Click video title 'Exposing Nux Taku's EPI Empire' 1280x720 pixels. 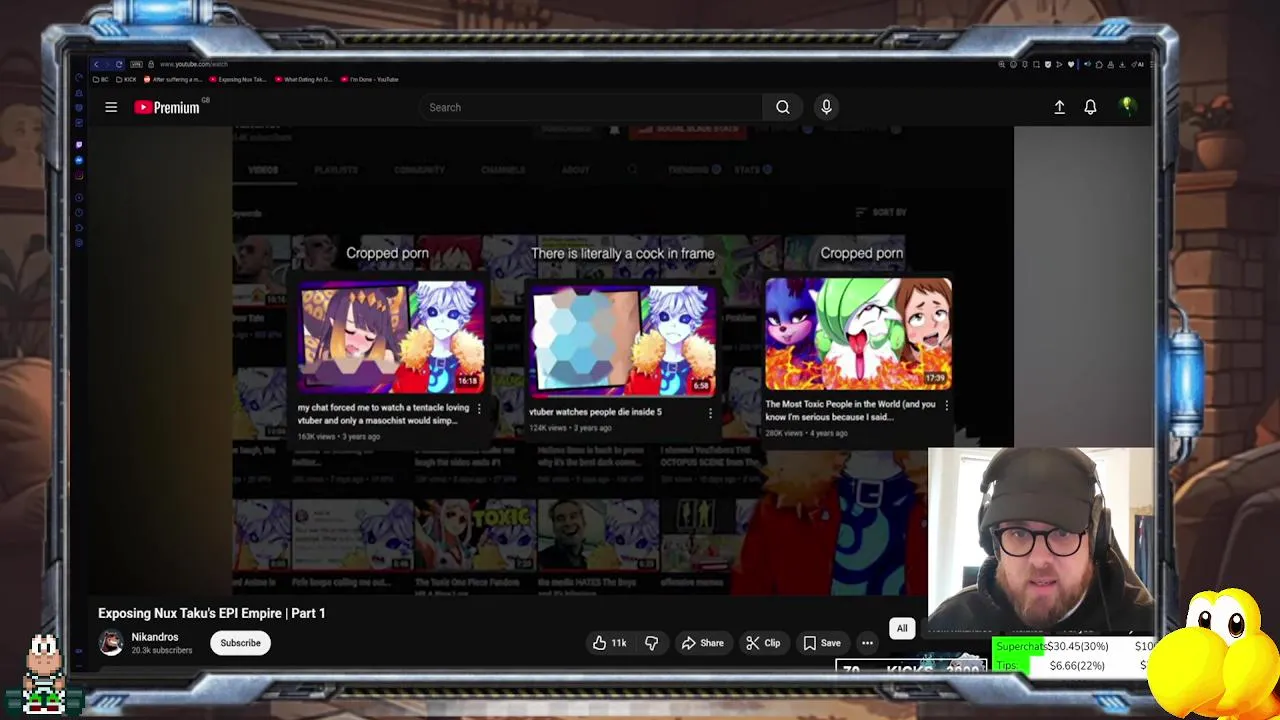pos(212,613)
